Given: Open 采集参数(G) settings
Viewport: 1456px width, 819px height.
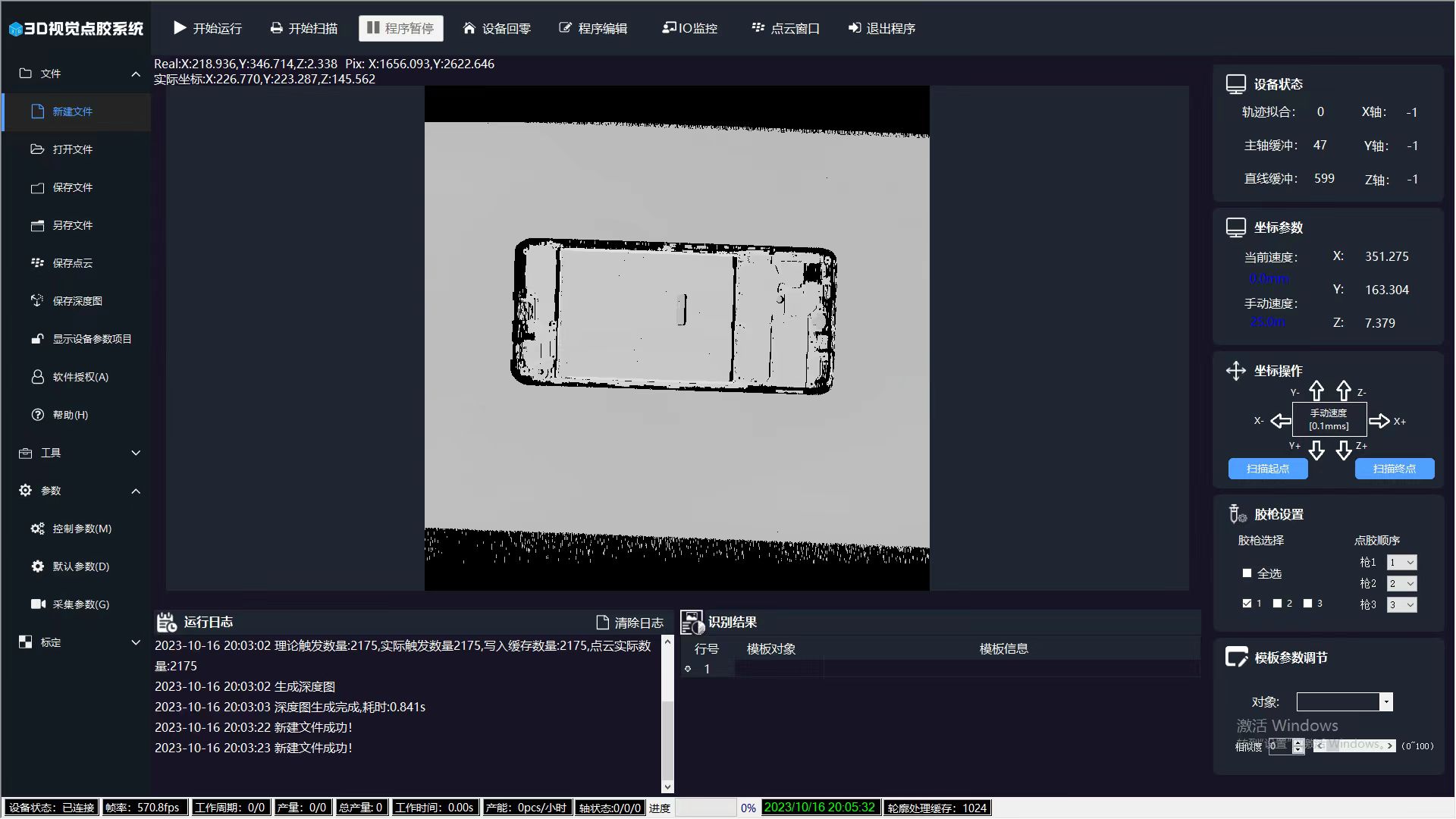Looking at the screenshot, I should [78, 604].
